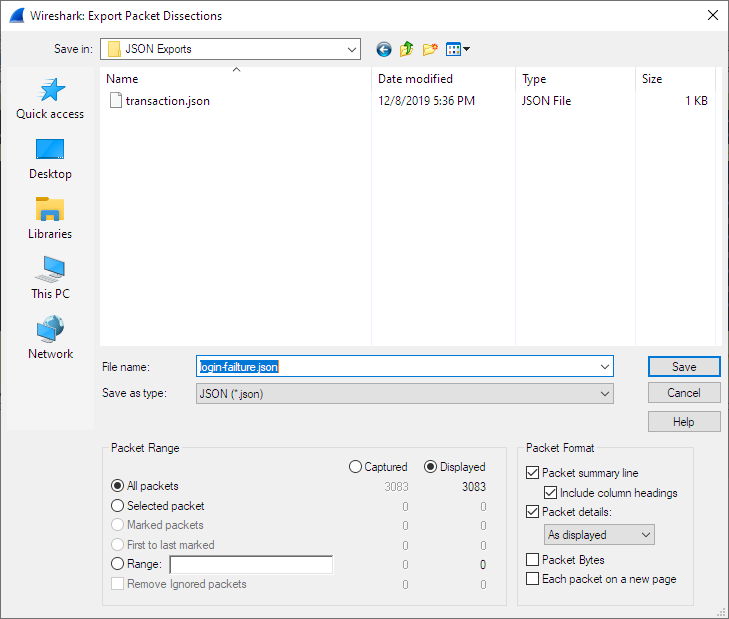Choose the Selected packet option
This screenshot has height=619, width=729.
pos(118,506)
